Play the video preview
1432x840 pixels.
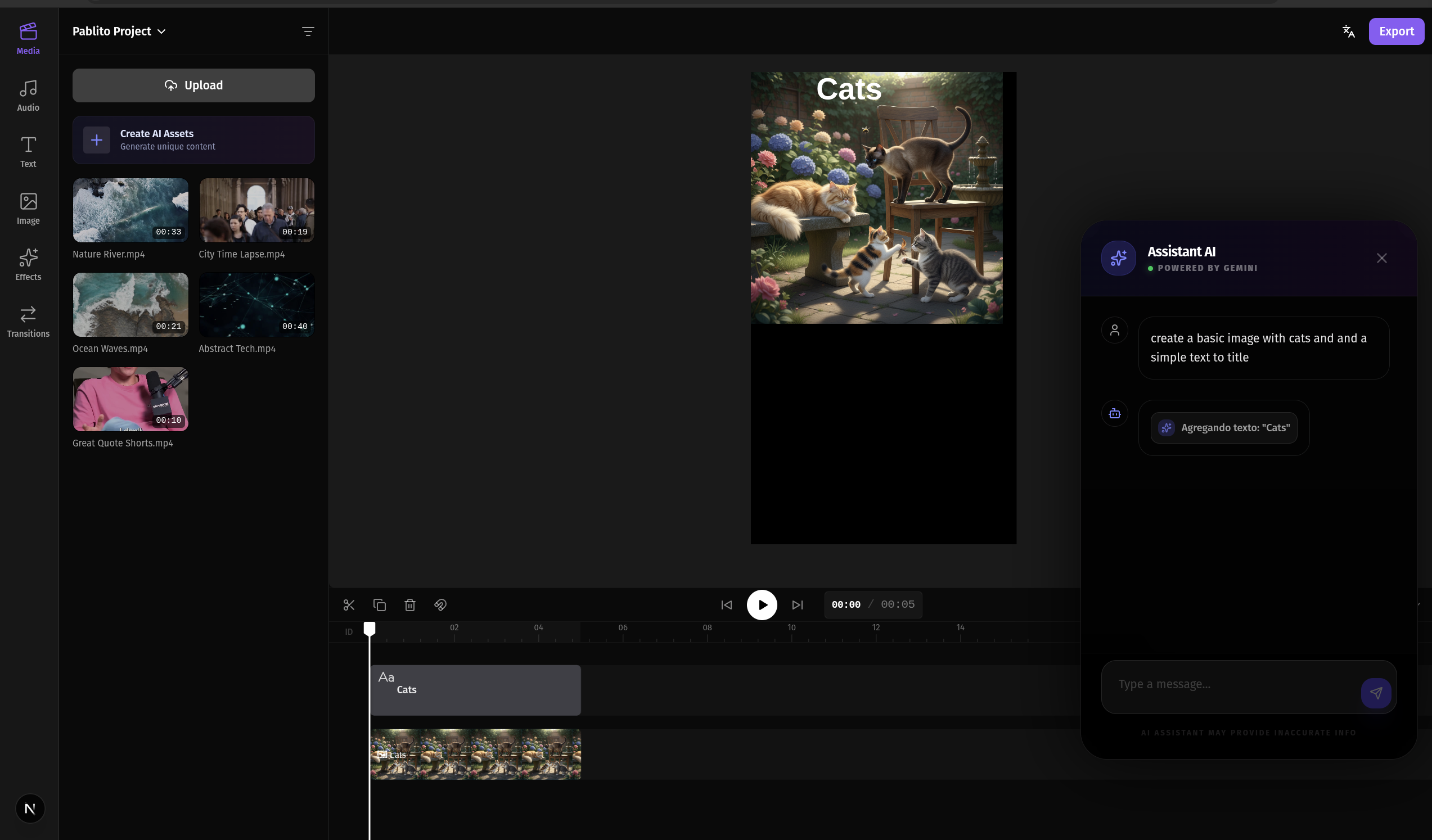pyautogui.click(x=762, y=605)
